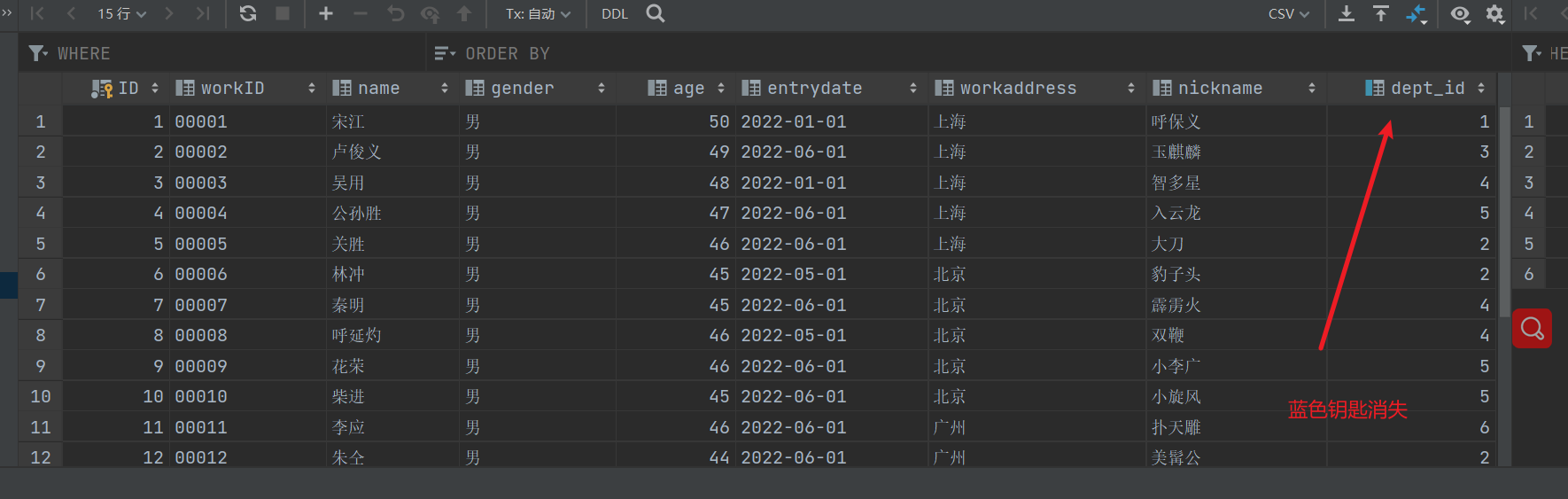
Task: Open the 15 行 page size dropdown
Action: 121,13
